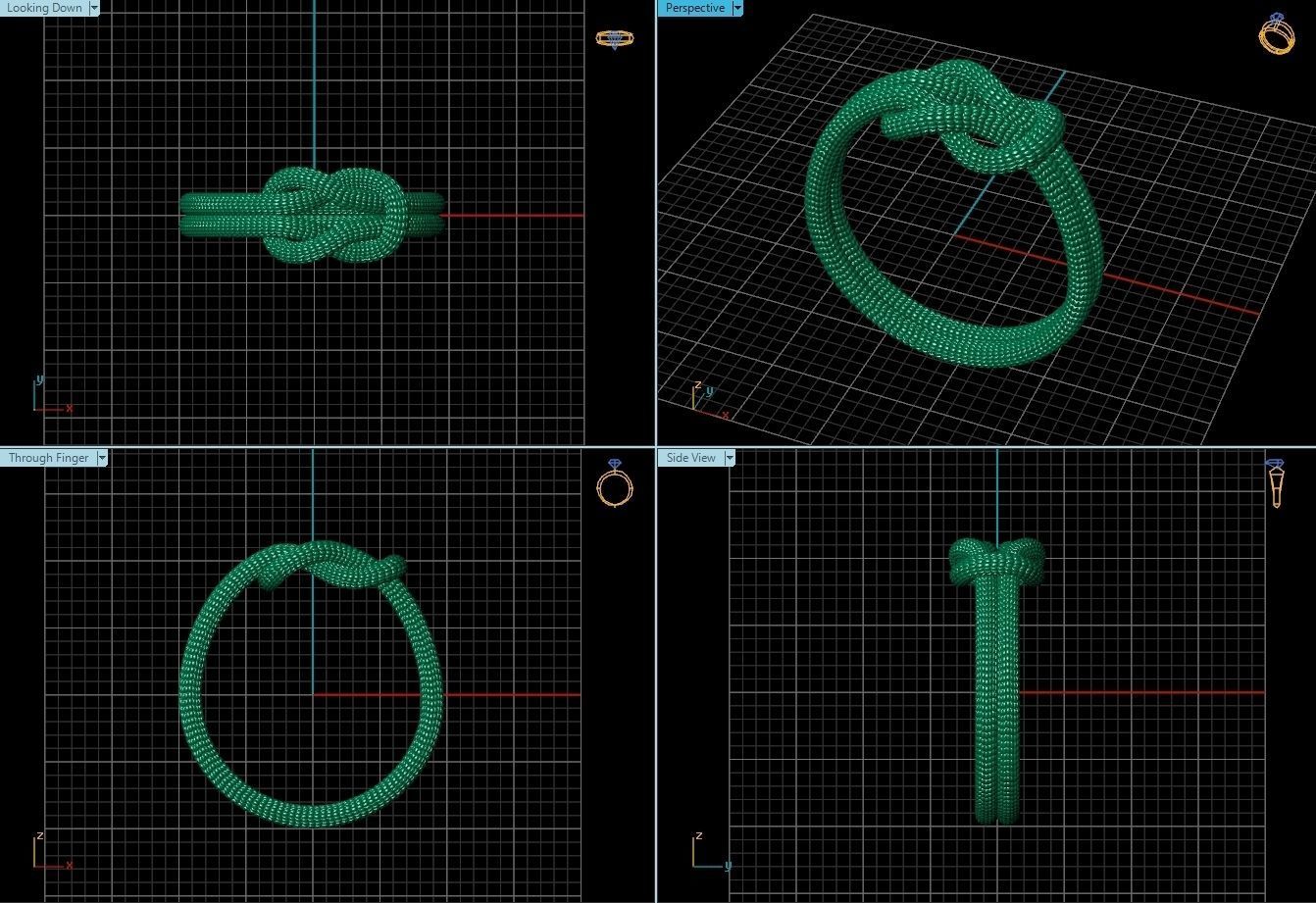Image resolution: width=1316 pixels, height=903 pixels.
Task: Open the Through Finger viewport dropdown arrow
Action: pos(102,458)
